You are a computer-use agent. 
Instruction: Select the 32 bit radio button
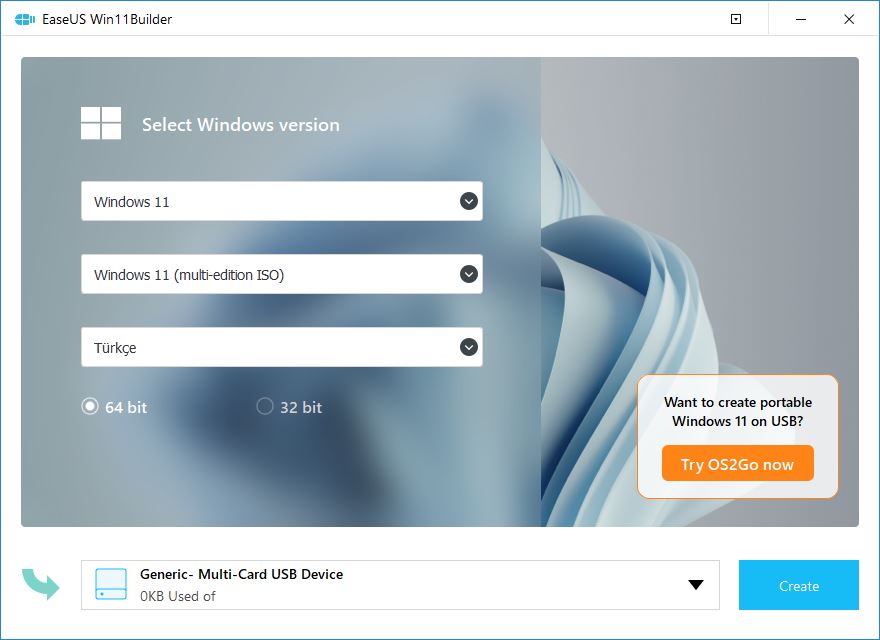265,406
